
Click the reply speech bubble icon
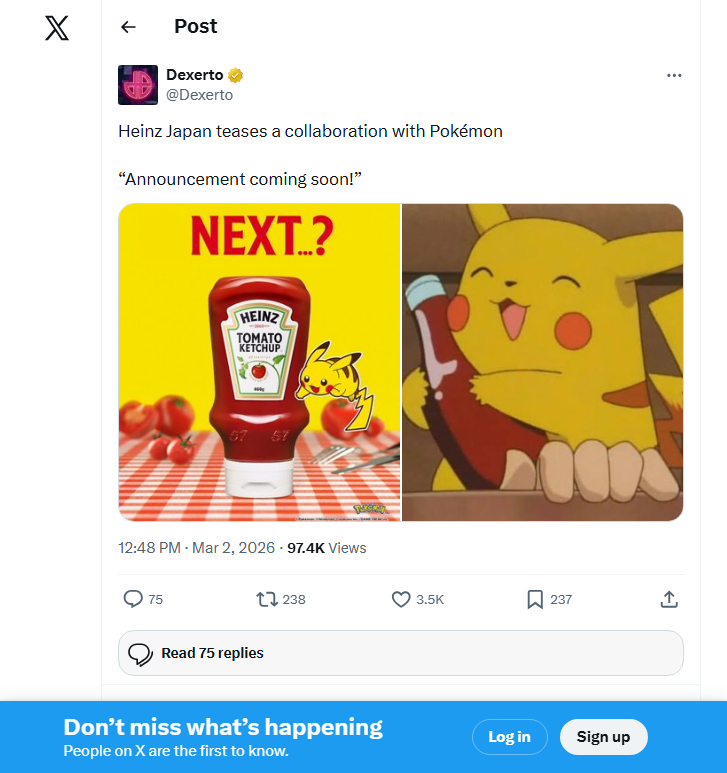point(133,599)
